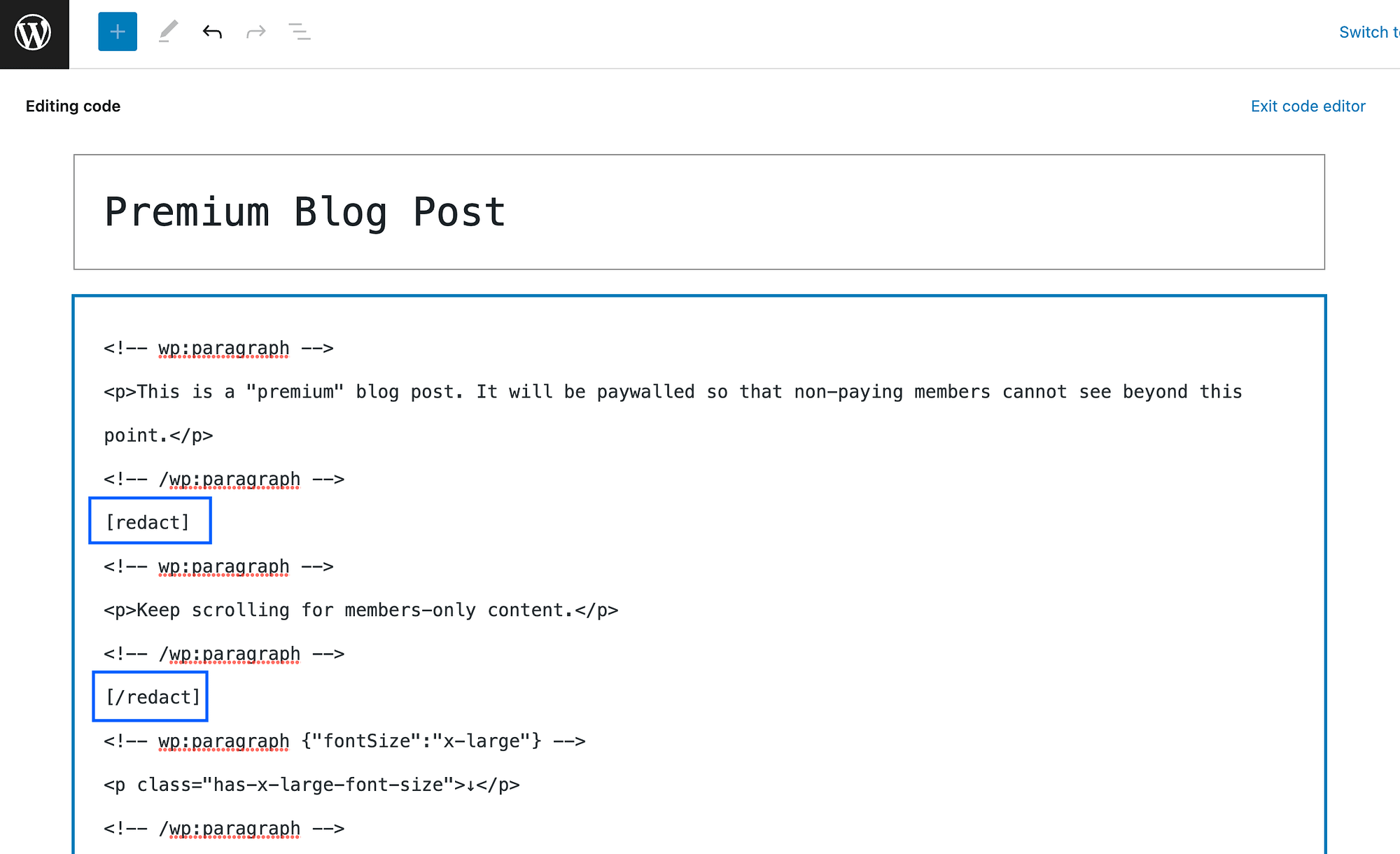Click the WordPress logo icon

(x=34, y=33)
